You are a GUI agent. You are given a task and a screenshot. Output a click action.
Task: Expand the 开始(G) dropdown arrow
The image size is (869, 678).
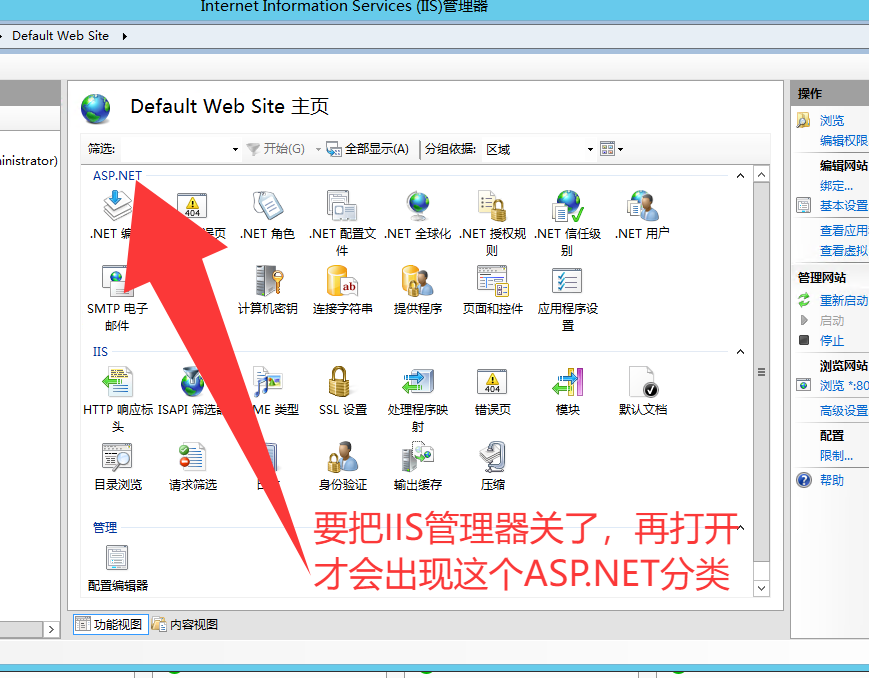click(x=318, y=149)
